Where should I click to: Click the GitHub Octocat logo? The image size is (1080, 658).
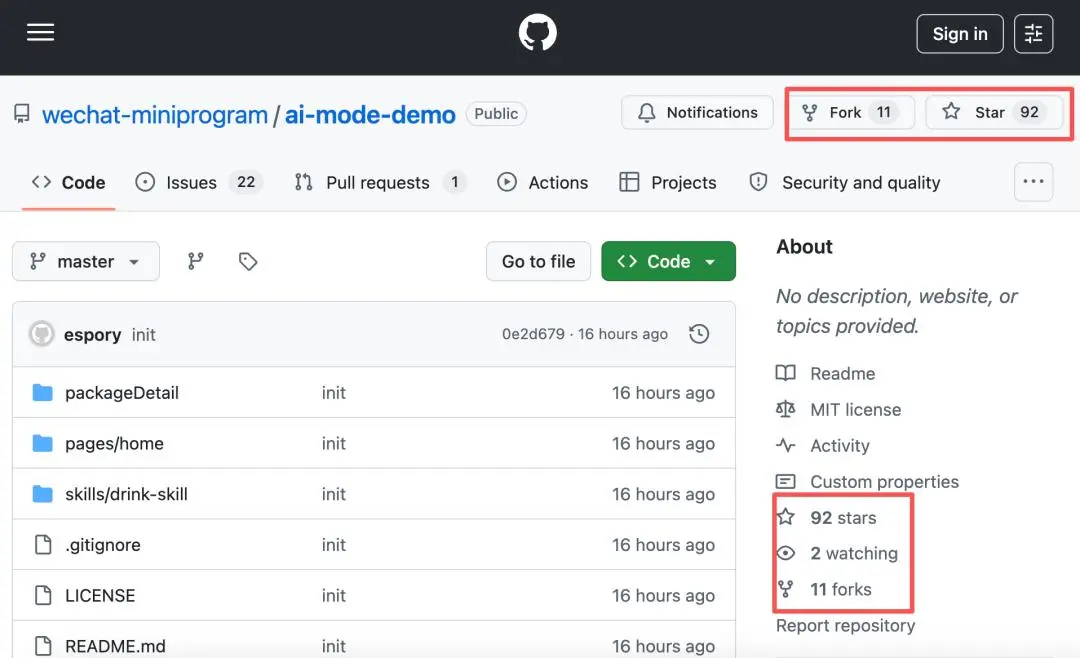537,33
